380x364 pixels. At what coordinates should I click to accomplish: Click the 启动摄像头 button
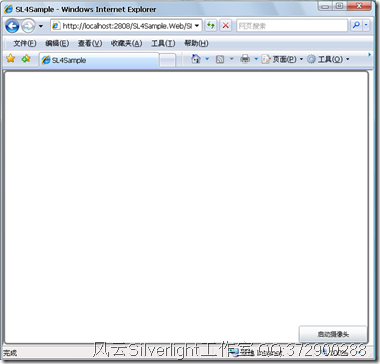[x=333, y=334]
